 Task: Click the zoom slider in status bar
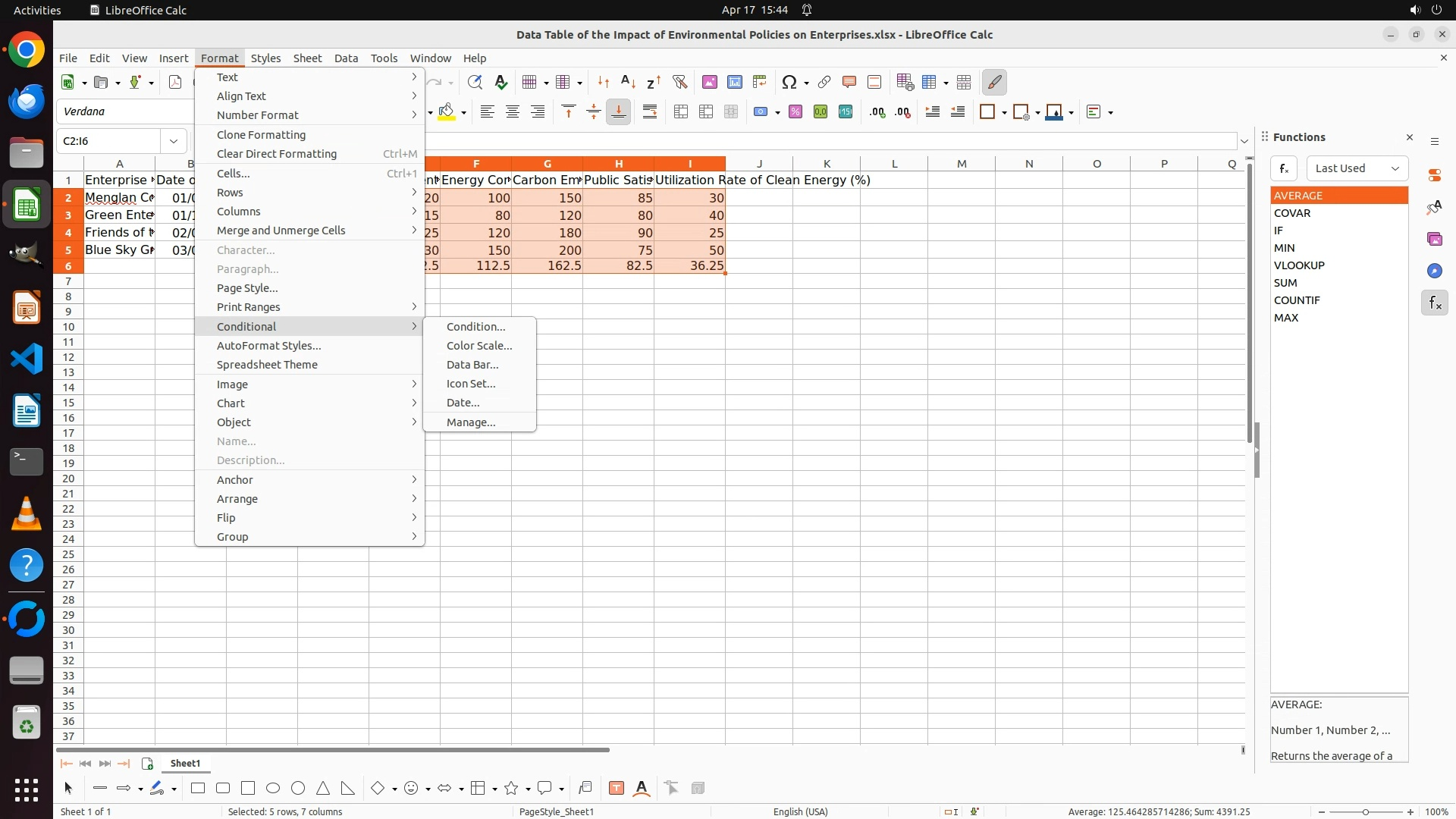click(x=1365, y=812)
